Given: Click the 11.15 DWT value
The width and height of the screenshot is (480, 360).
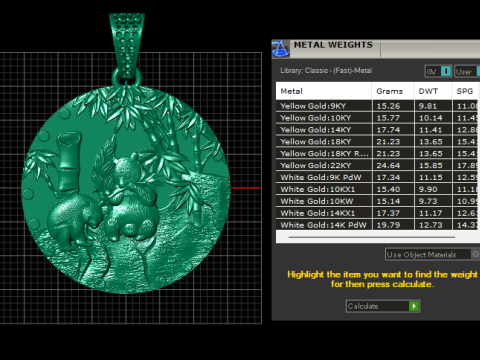Looking at the screenshot, I should 431,177.
